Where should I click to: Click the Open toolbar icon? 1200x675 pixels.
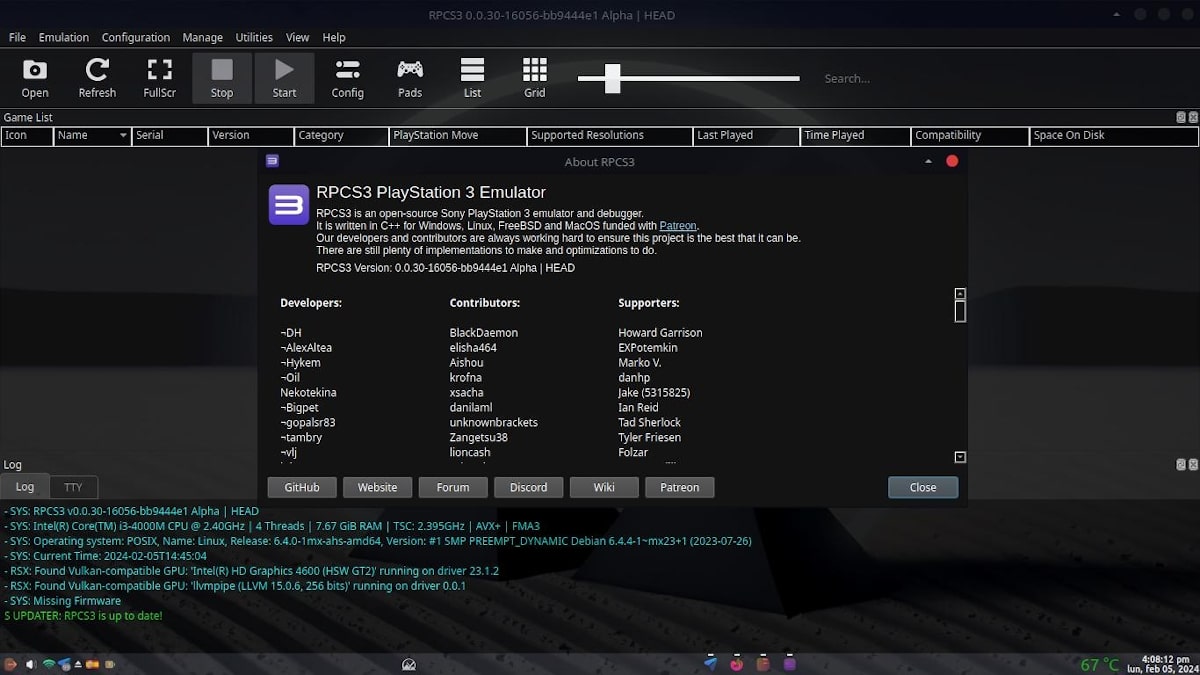[x=35, y=78]
